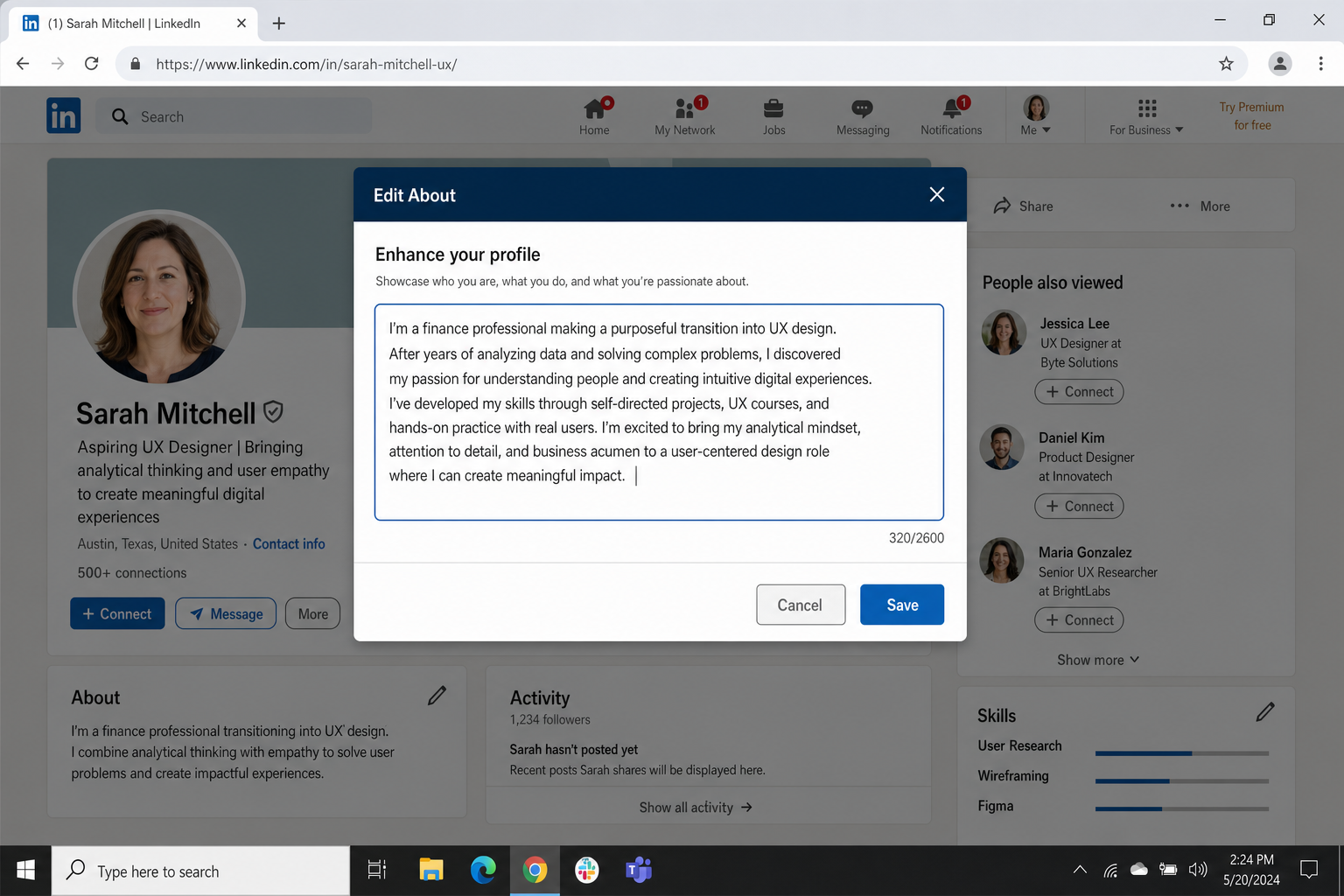Click Senior UX Researcher text
Image resolution: width=1344 pixels, height=896 pixels.
[1097, 572]
